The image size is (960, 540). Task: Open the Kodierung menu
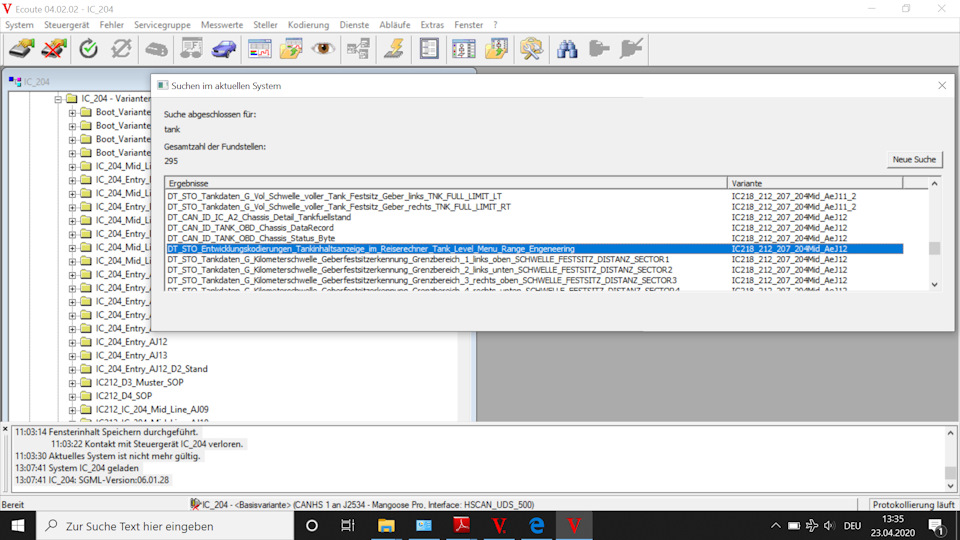[309, 25]
